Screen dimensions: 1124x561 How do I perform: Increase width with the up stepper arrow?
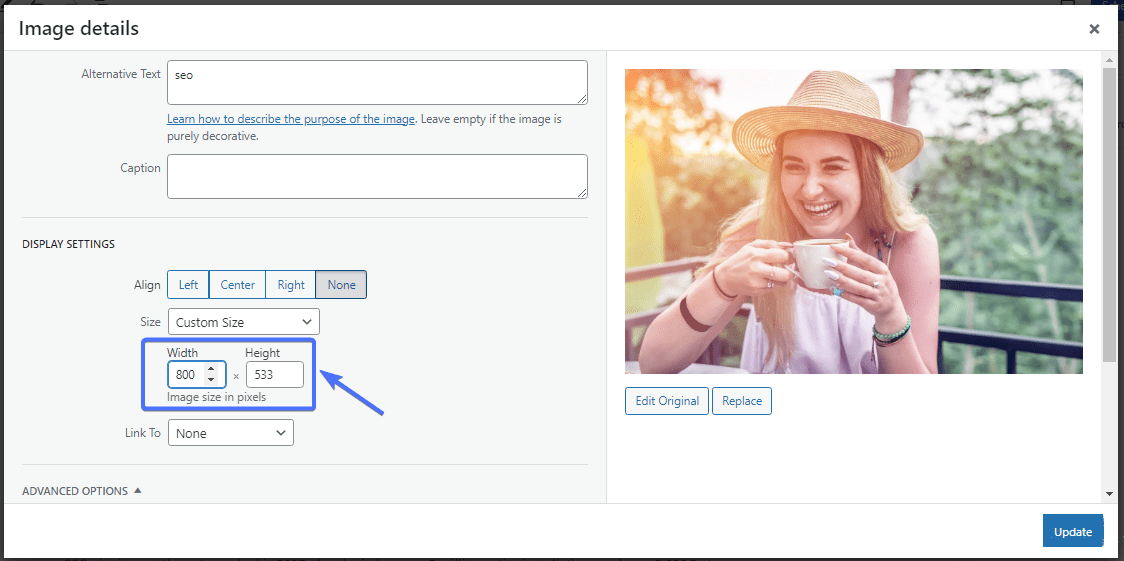point(211,369)
